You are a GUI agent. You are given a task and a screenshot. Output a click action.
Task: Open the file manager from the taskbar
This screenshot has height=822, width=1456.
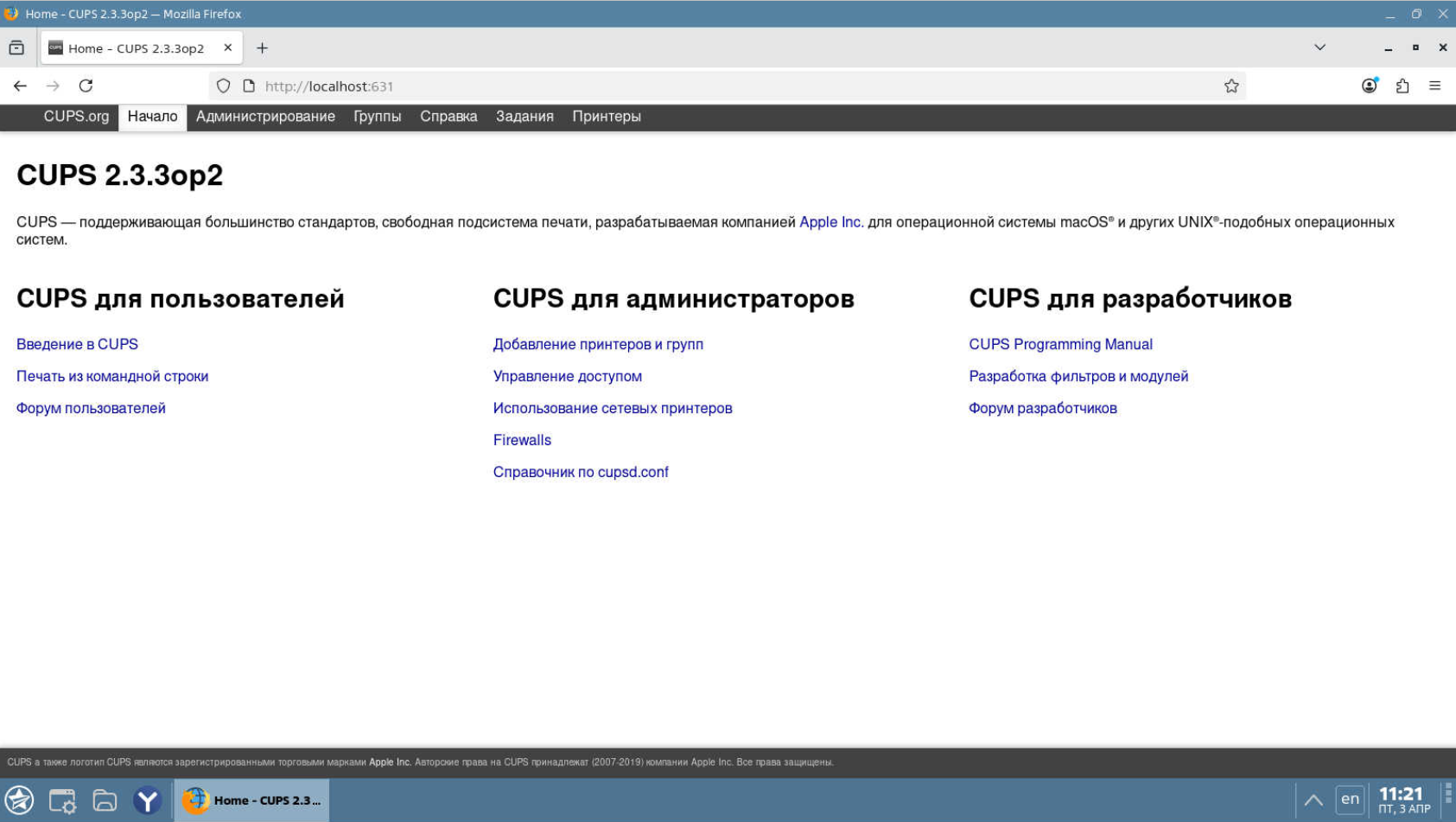point(104,800)
